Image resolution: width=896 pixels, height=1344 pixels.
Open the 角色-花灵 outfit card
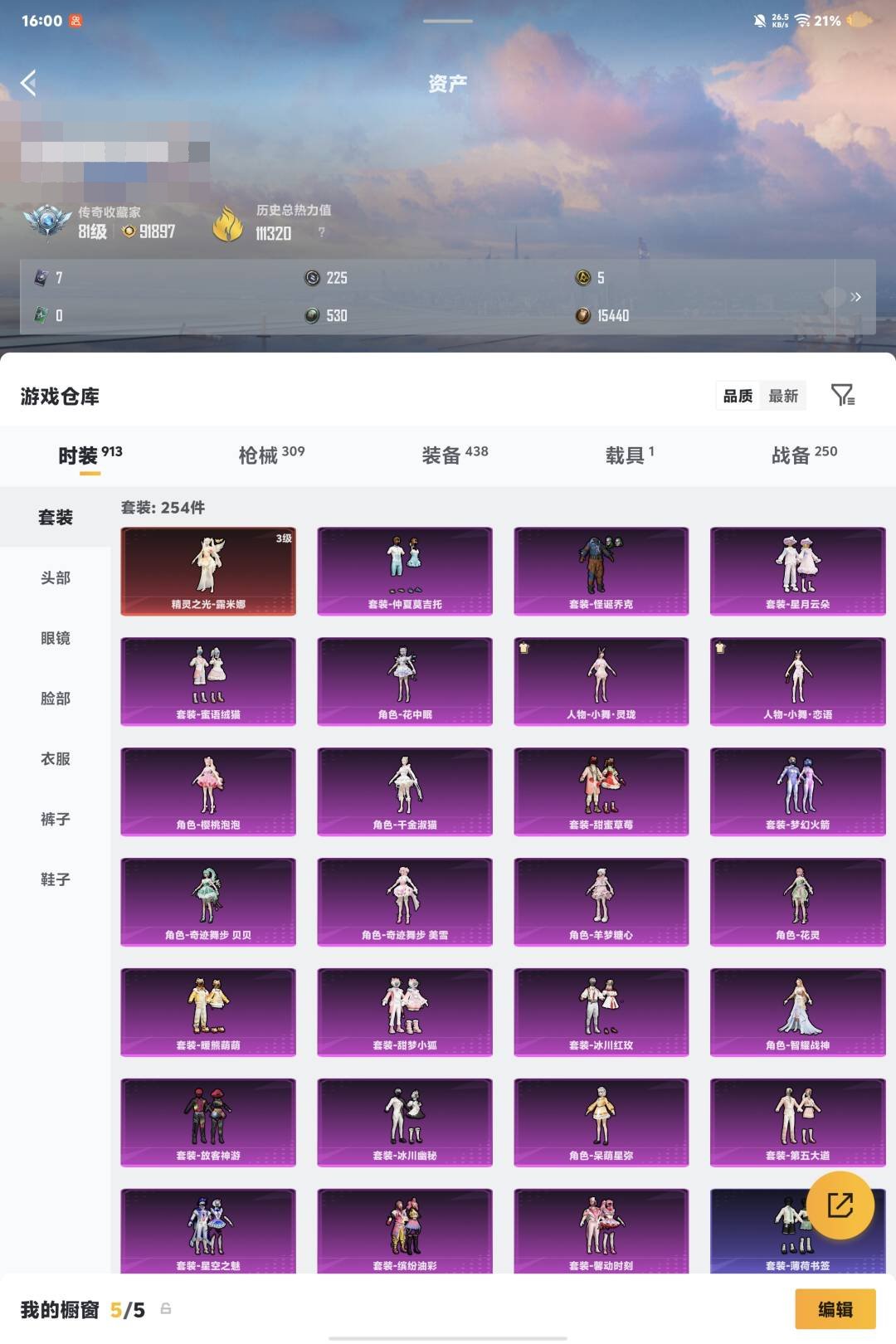coord(798,903)
